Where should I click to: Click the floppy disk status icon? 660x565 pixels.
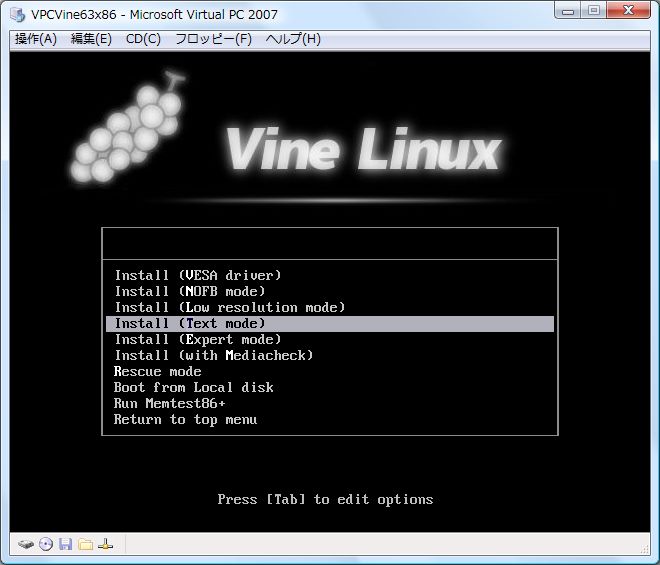point(65,544)
